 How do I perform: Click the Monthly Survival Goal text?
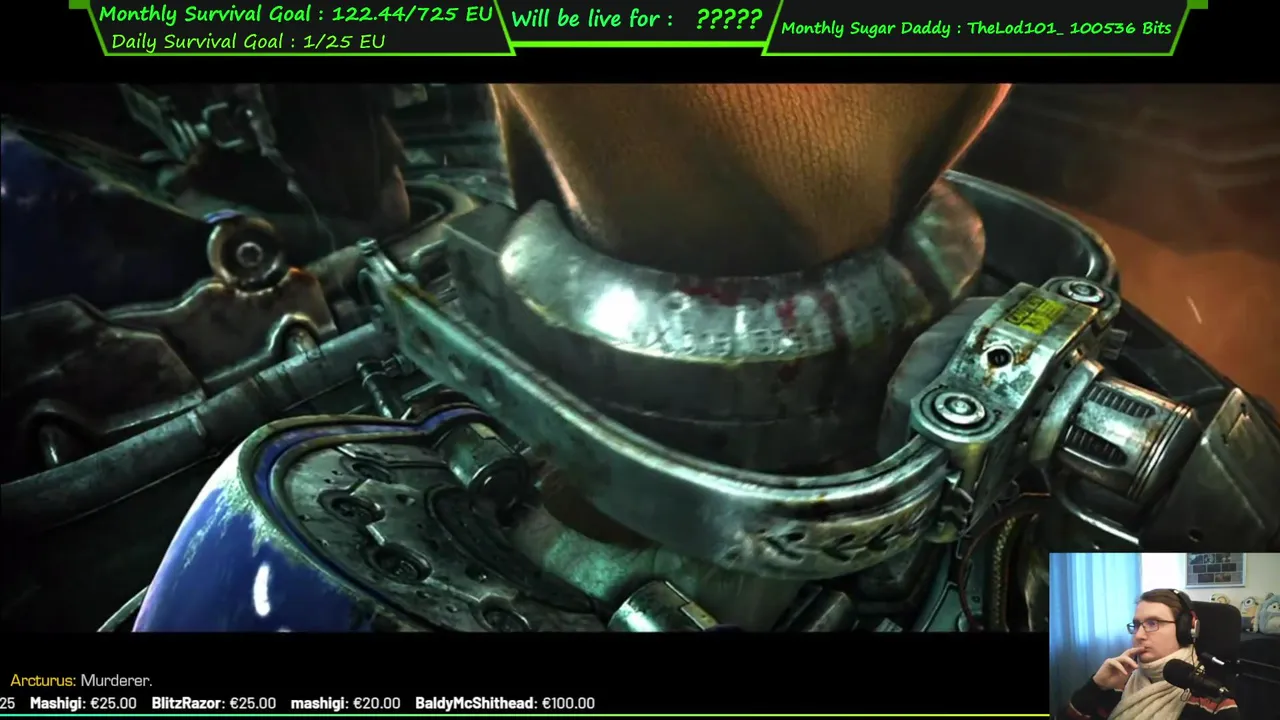click(x=296, y=14)
